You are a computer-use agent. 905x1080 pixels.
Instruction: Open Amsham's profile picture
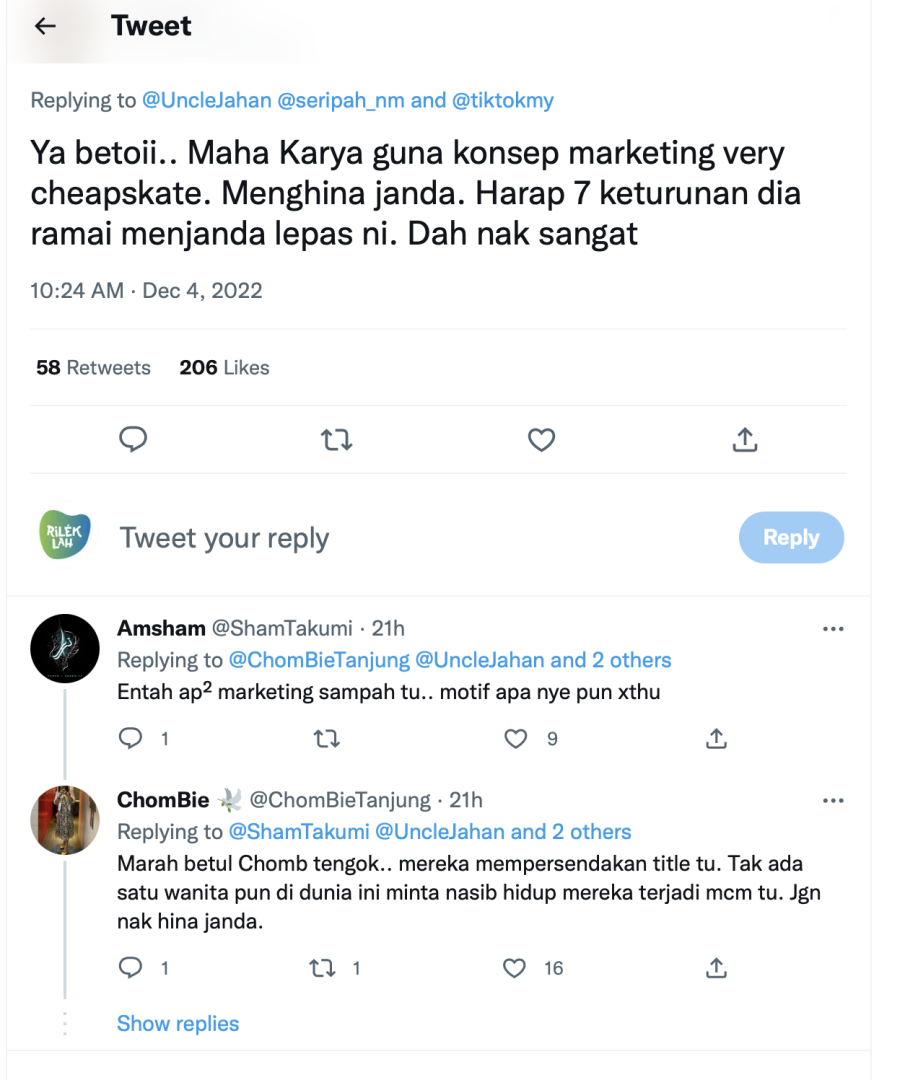point(65,648)
